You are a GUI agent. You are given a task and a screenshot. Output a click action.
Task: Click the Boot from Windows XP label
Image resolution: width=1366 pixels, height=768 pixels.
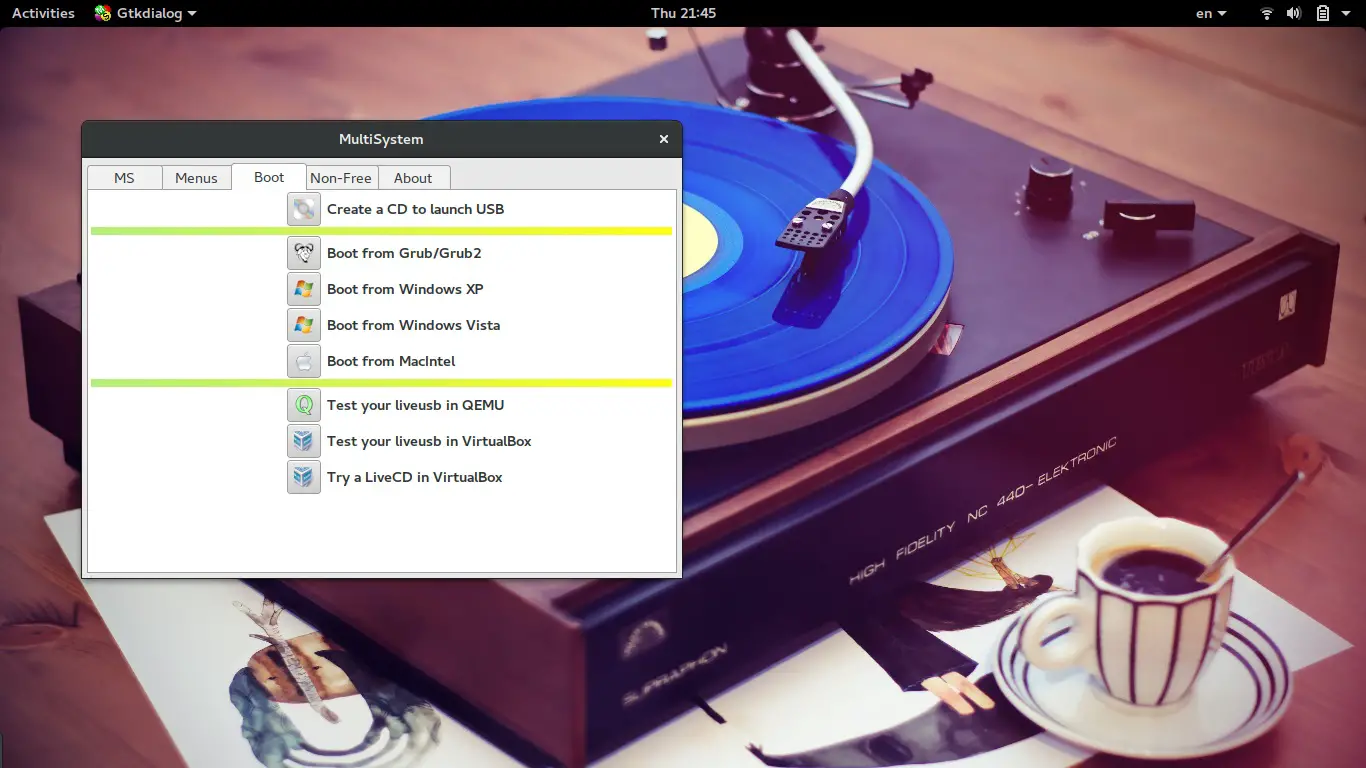[405, 289]
